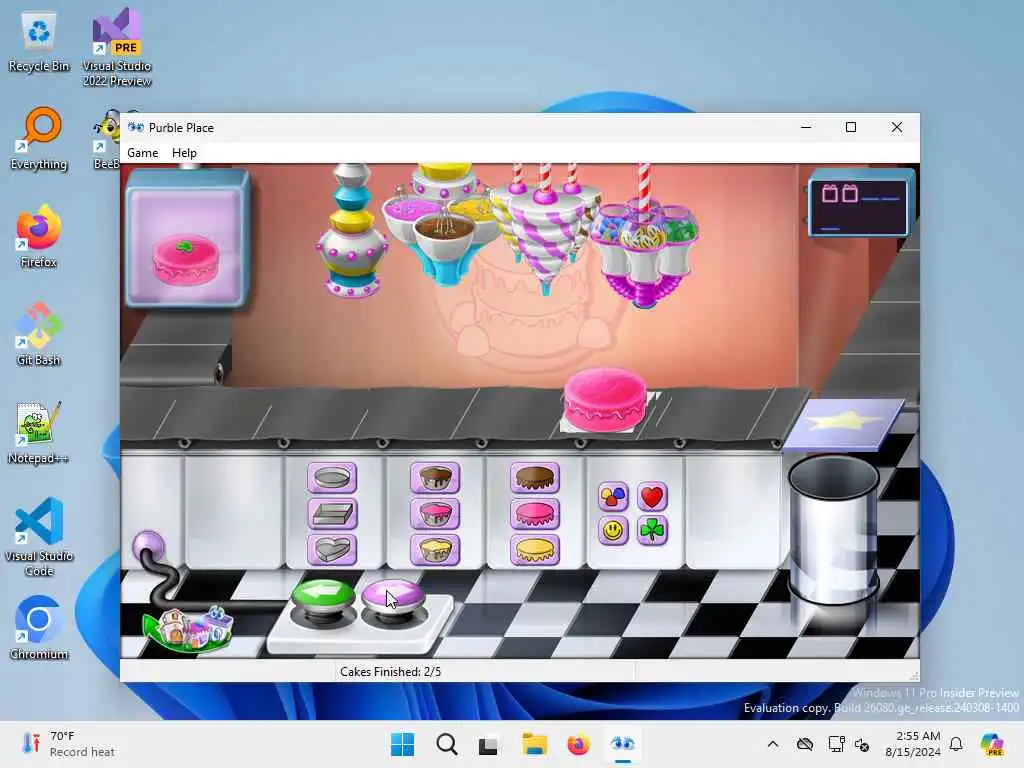Open Recycle Bin desktop icon

[x=39, y=42]
